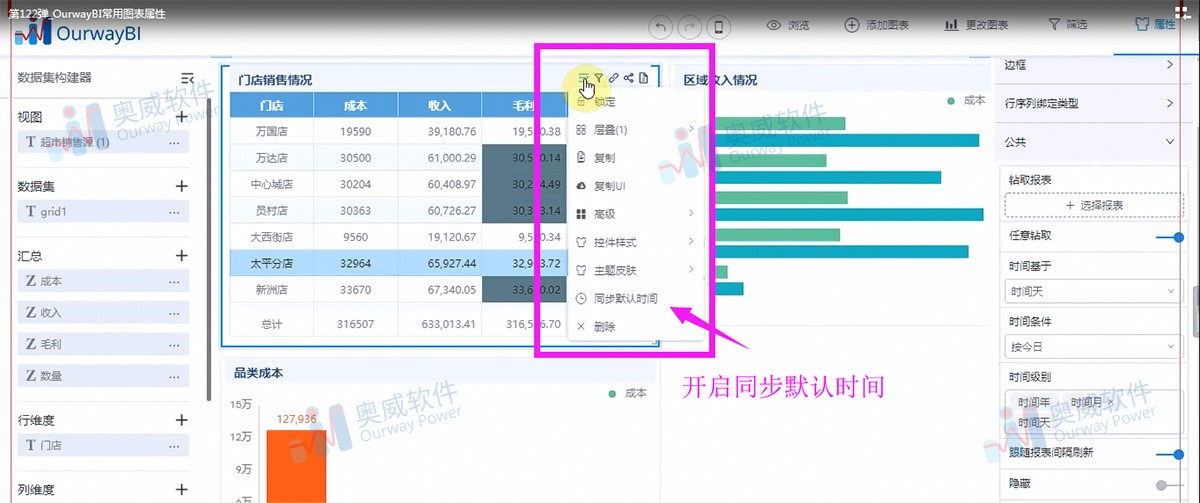This screenshot has width=1200, height=503.
Task: Open the 时间条件 dropdown showing 按今日
Action: (1092, 347)
